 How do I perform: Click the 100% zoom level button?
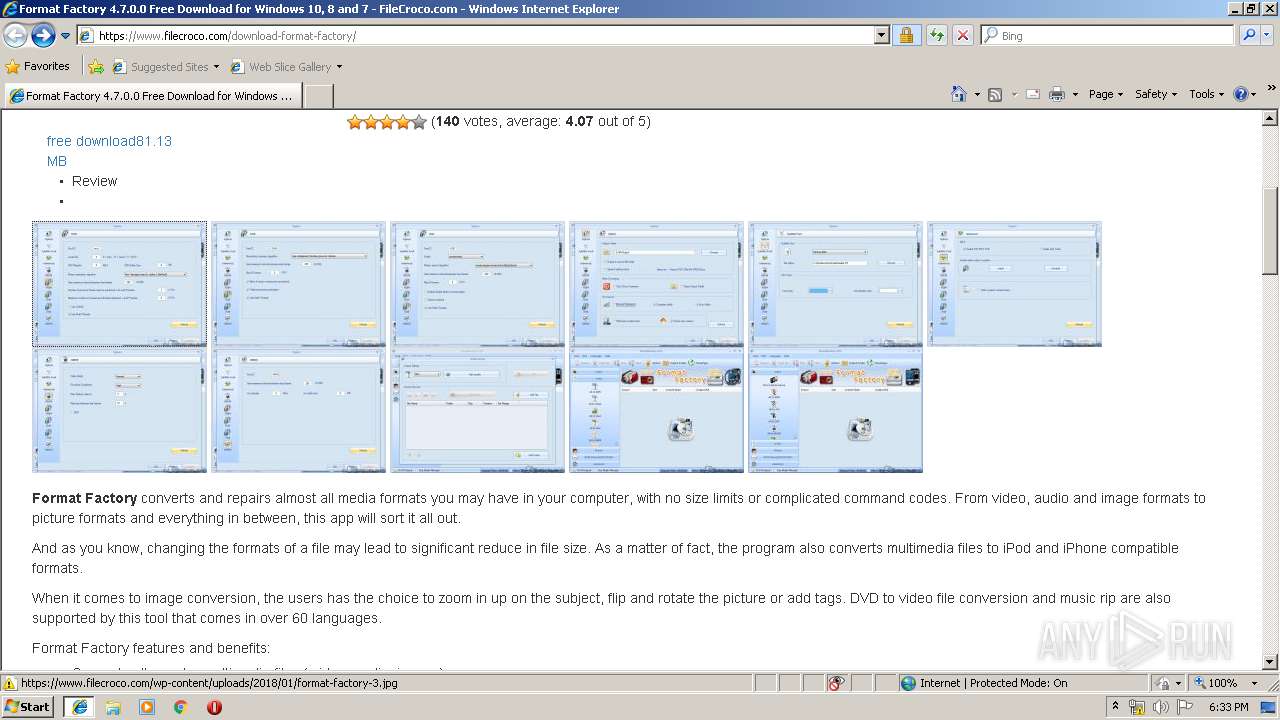click(x=1216, y=683)
